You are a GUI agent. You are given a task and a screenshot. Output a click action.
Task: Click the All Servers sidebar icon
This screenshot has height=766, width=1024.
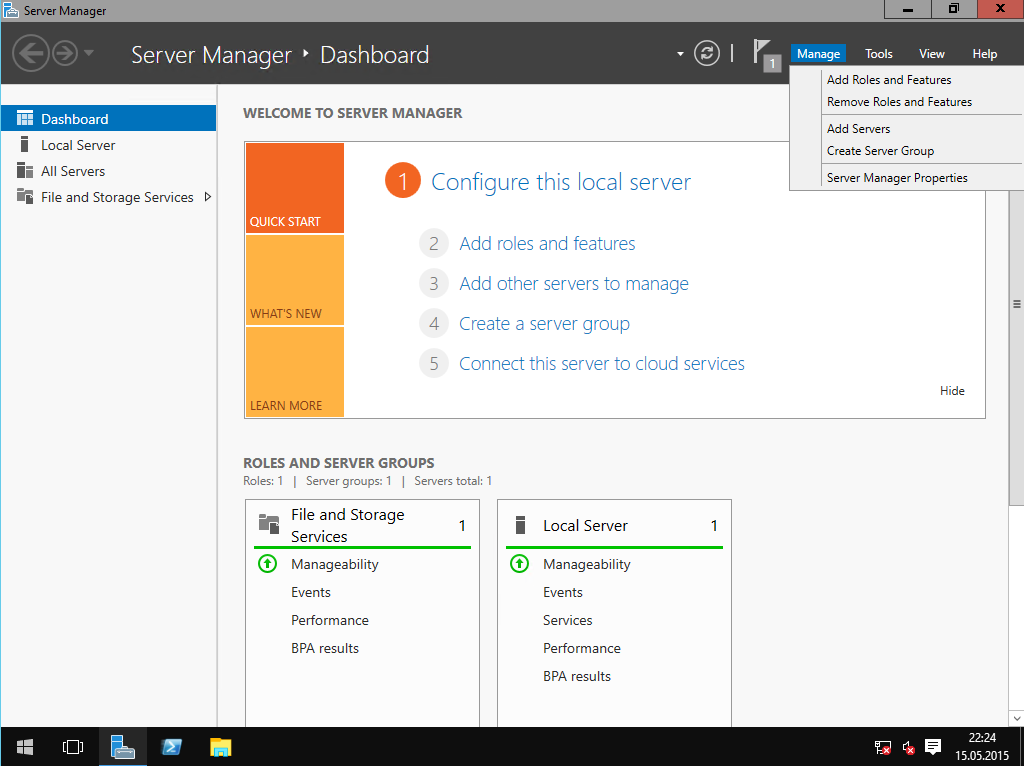pos(25,170)
